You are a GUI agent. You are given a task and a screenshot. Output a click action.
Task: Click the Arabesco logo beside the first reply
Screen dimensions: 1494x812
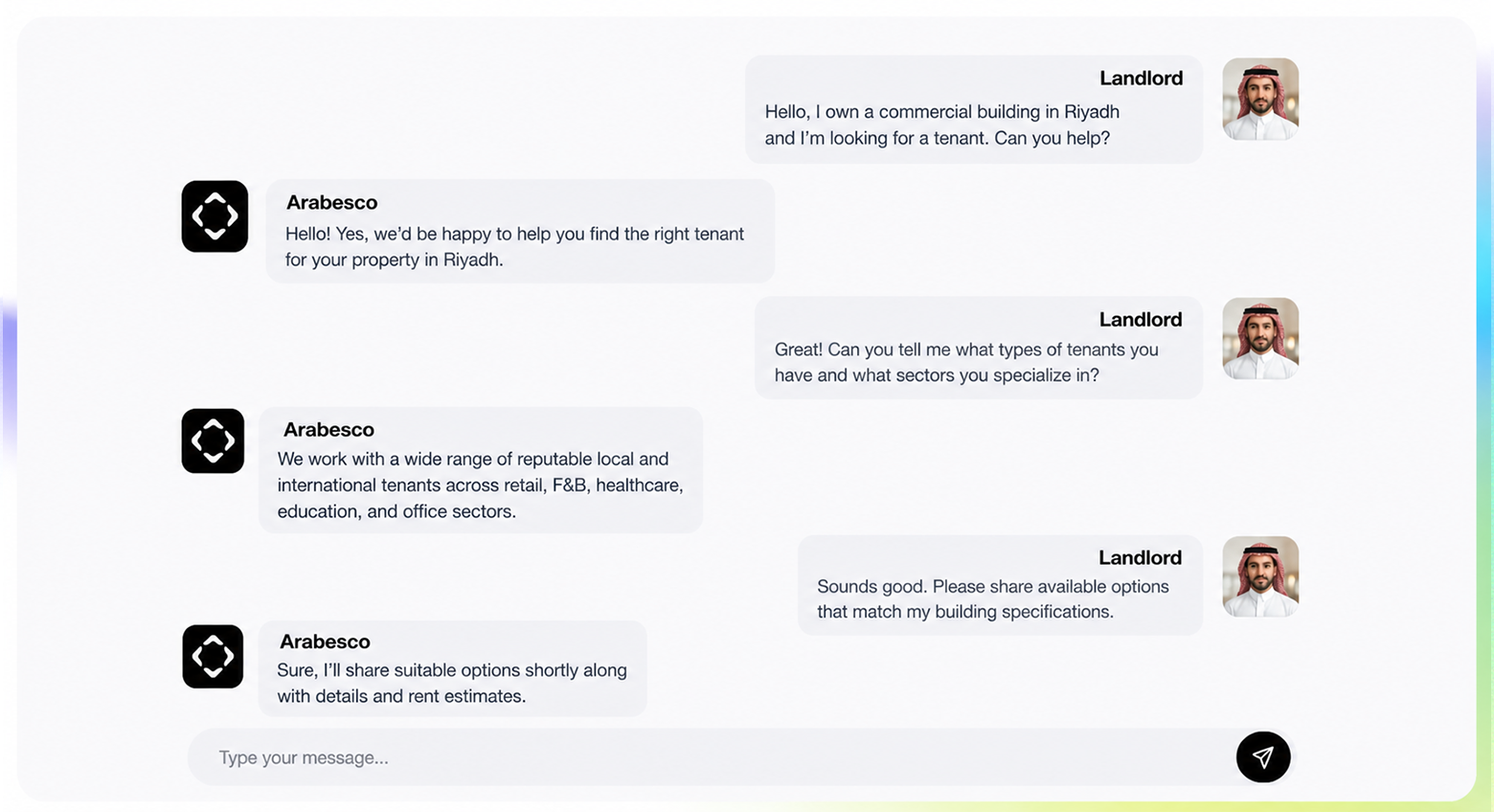(x=215, y=216)
